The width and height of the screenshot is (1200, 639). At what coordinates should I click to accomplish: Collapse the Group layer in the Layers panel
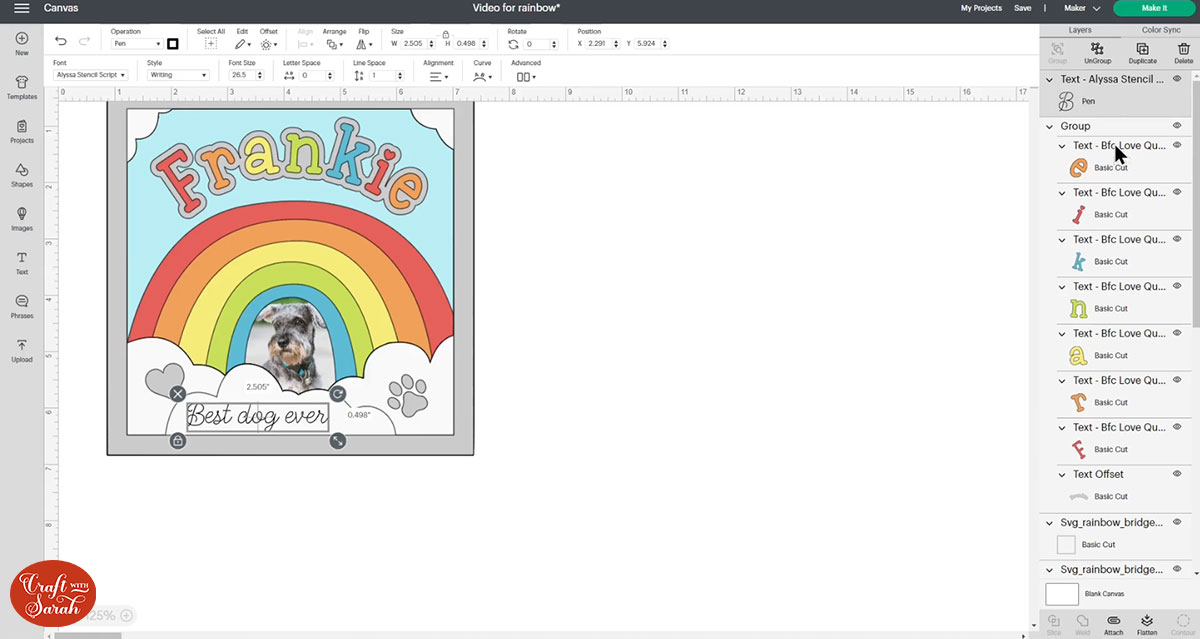point(1048,127)
